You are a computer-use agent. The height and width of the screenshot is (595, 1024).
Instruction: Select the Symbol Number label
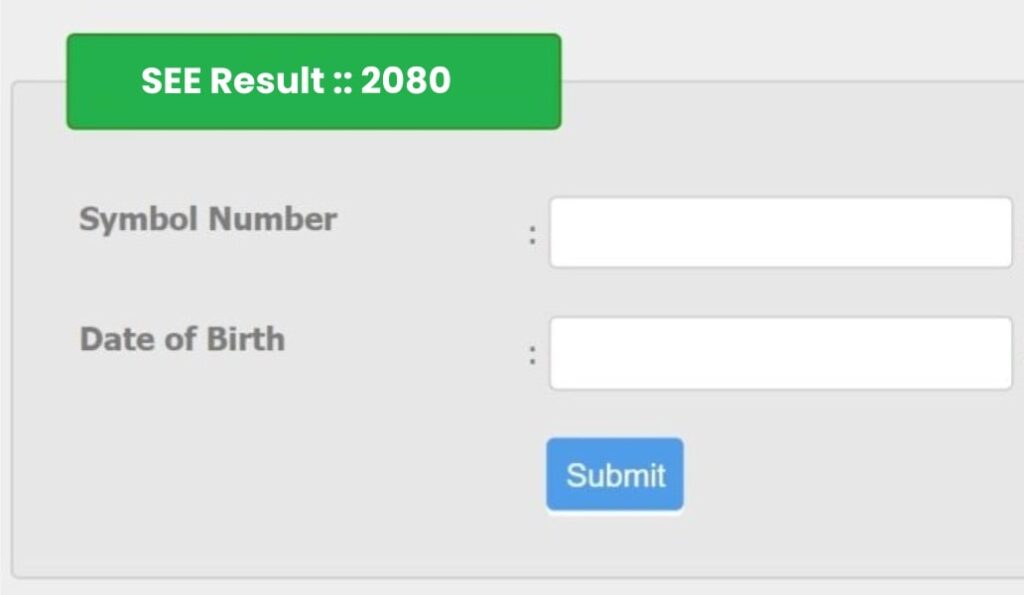click(x=207, y=220)
